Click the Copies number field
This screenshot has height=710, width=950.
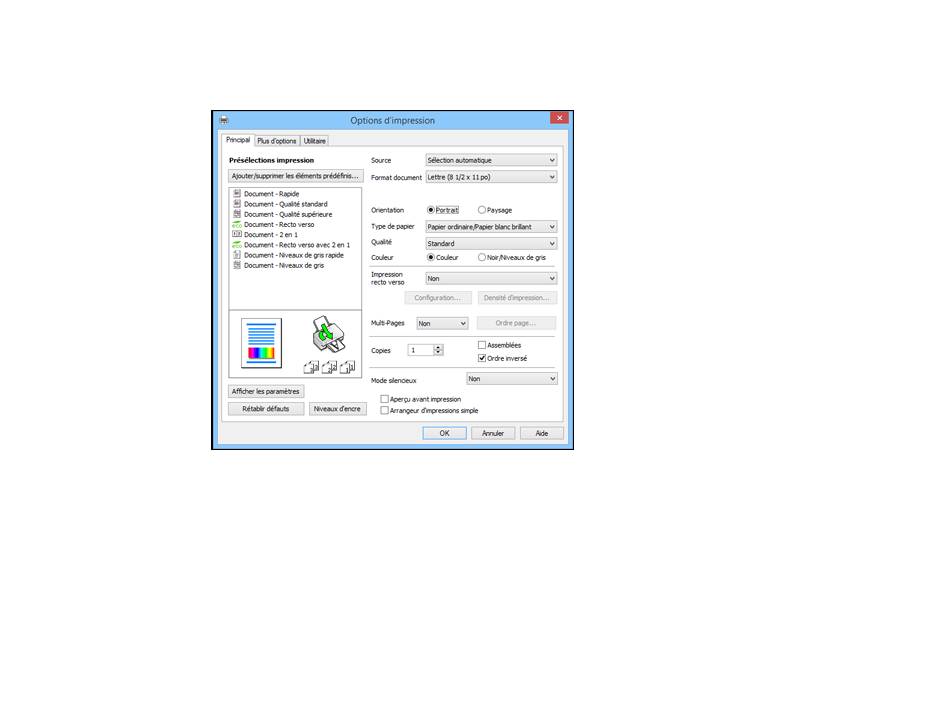[x=420, y=350]
